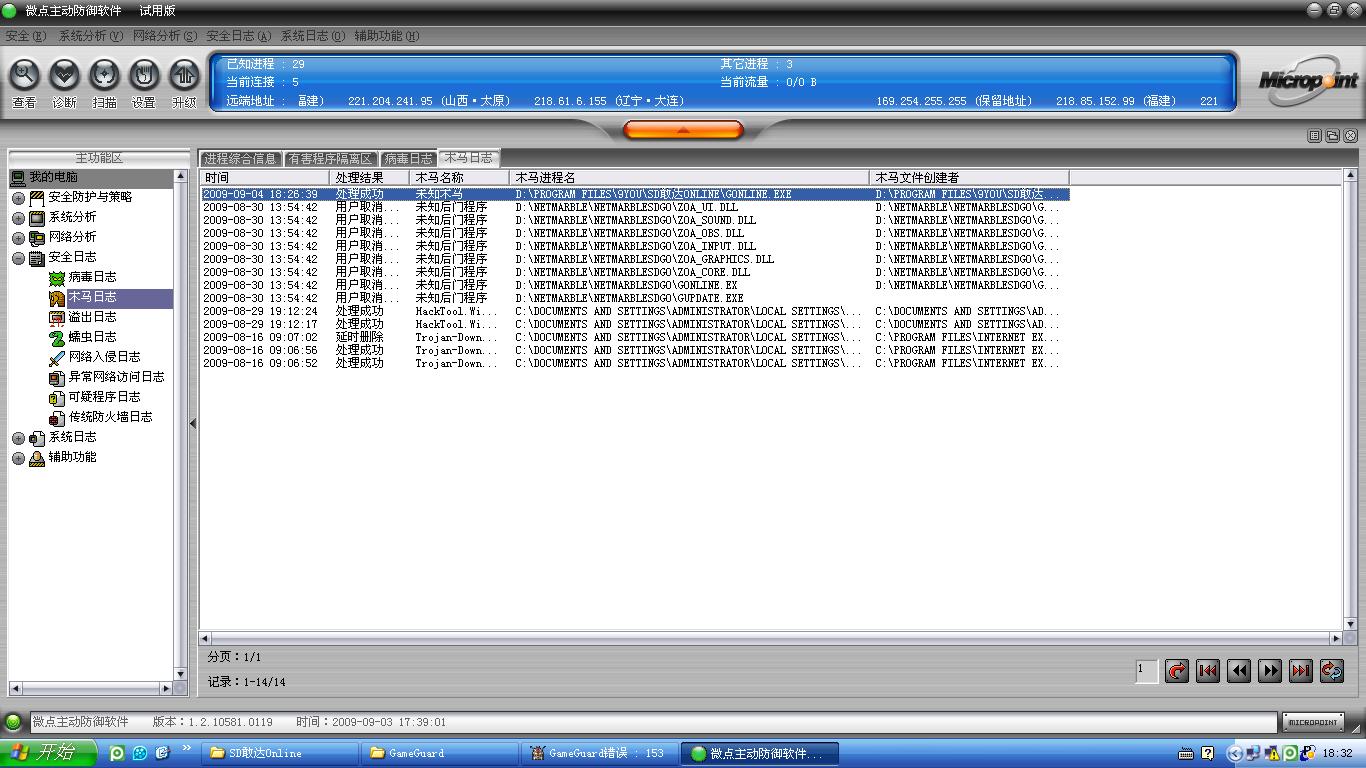The image size is (1366, 768).
Task: Open the 安全日志(A) menu
Action: [239, 35]
